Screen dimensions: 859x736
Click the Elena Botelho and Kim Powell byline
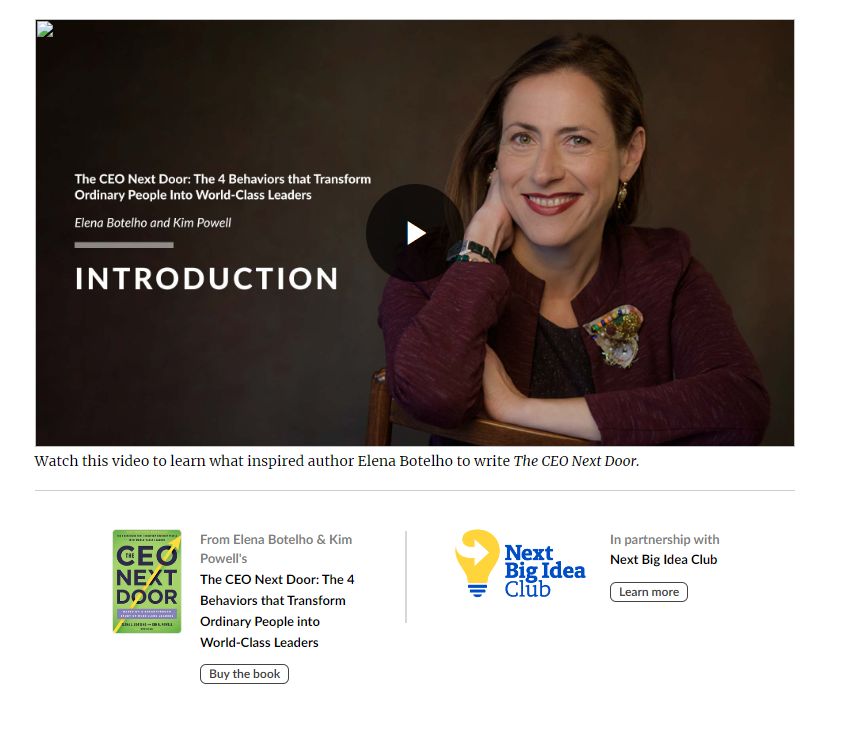pos(153,223)
